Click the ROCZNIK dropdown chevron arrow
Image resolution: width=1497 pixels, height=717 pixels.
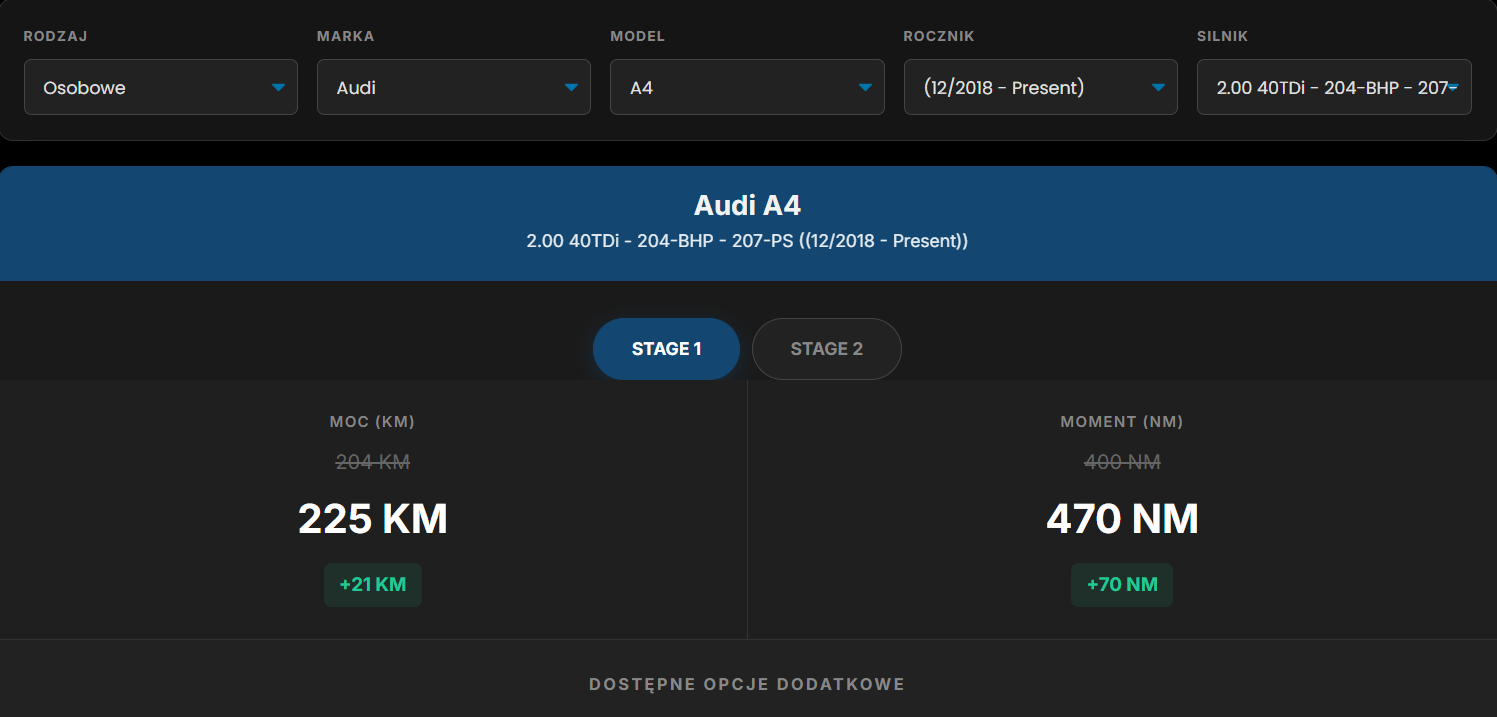pos(1159,87)
